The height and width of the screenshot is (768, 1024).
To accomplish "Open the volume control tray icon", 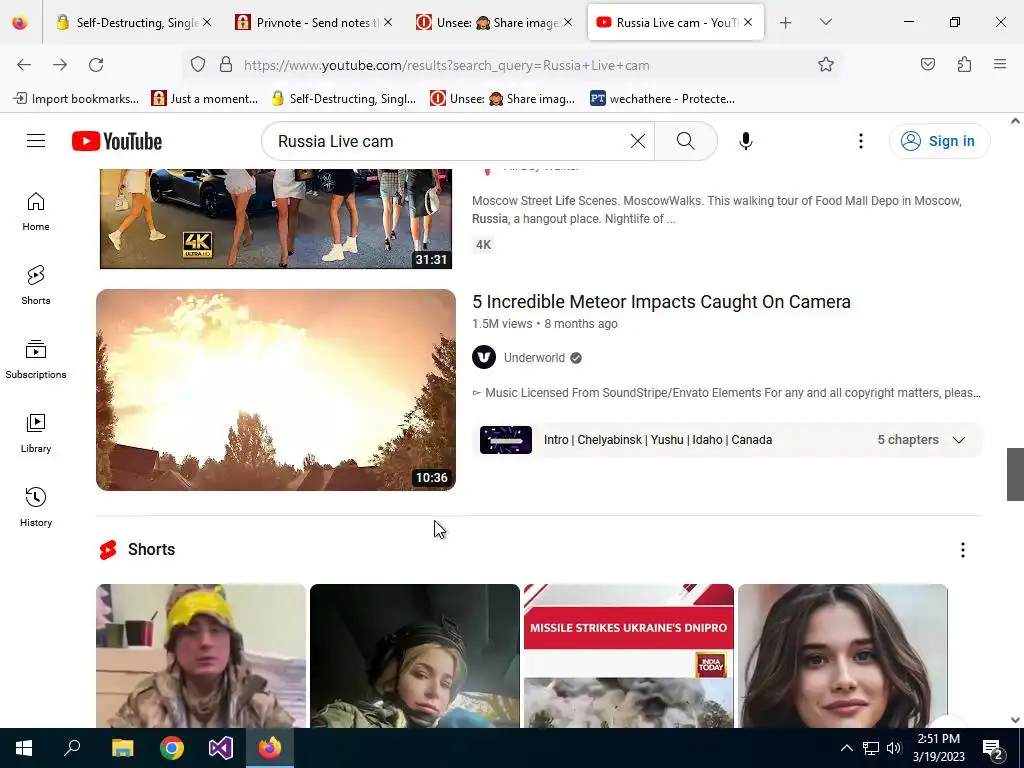I will (894, 748).
